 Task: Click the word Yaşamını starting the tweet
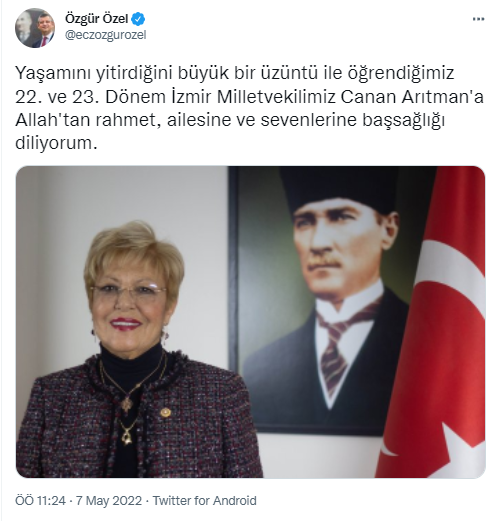pos(53,74)
